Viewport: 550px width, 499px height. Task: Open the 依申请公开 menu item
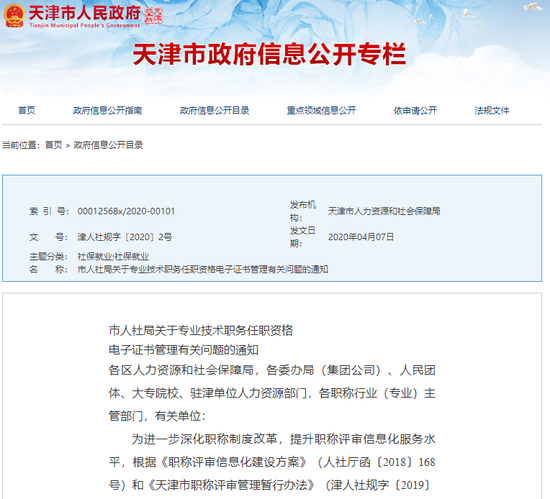[x=415, y=110]
